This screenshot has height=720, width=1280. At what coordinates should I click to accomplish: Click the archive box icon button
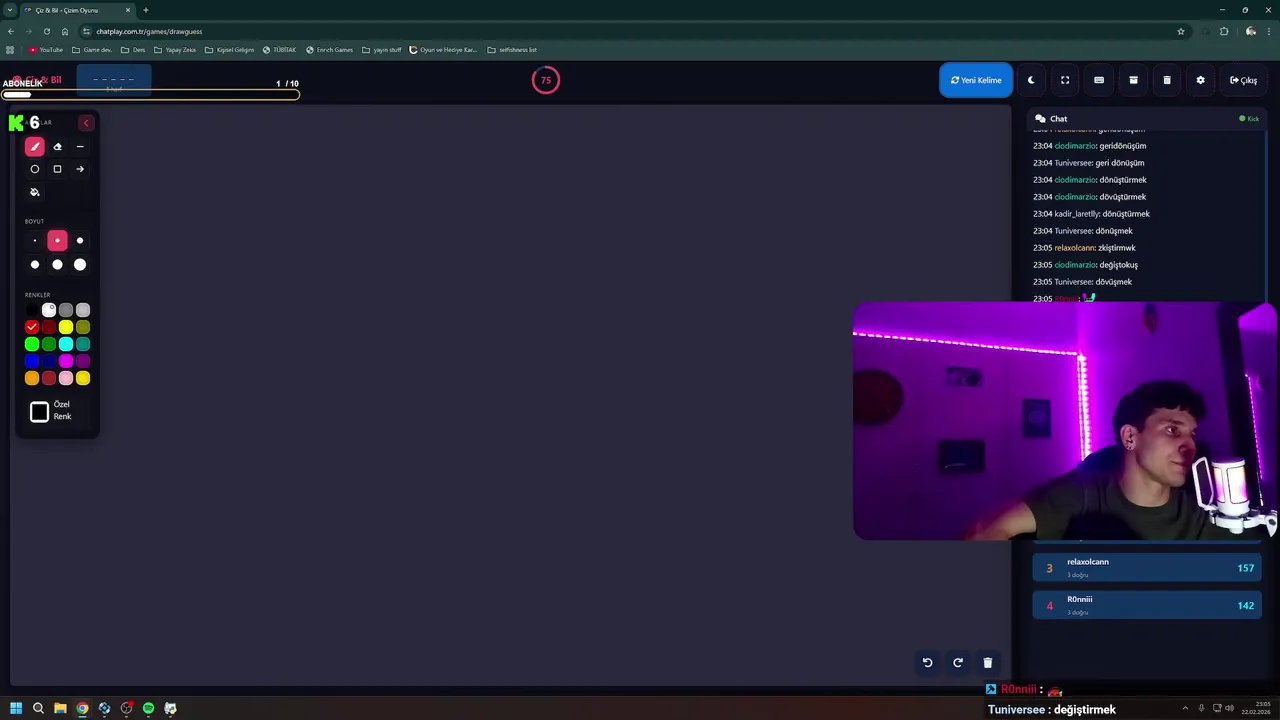[1133, 80]
